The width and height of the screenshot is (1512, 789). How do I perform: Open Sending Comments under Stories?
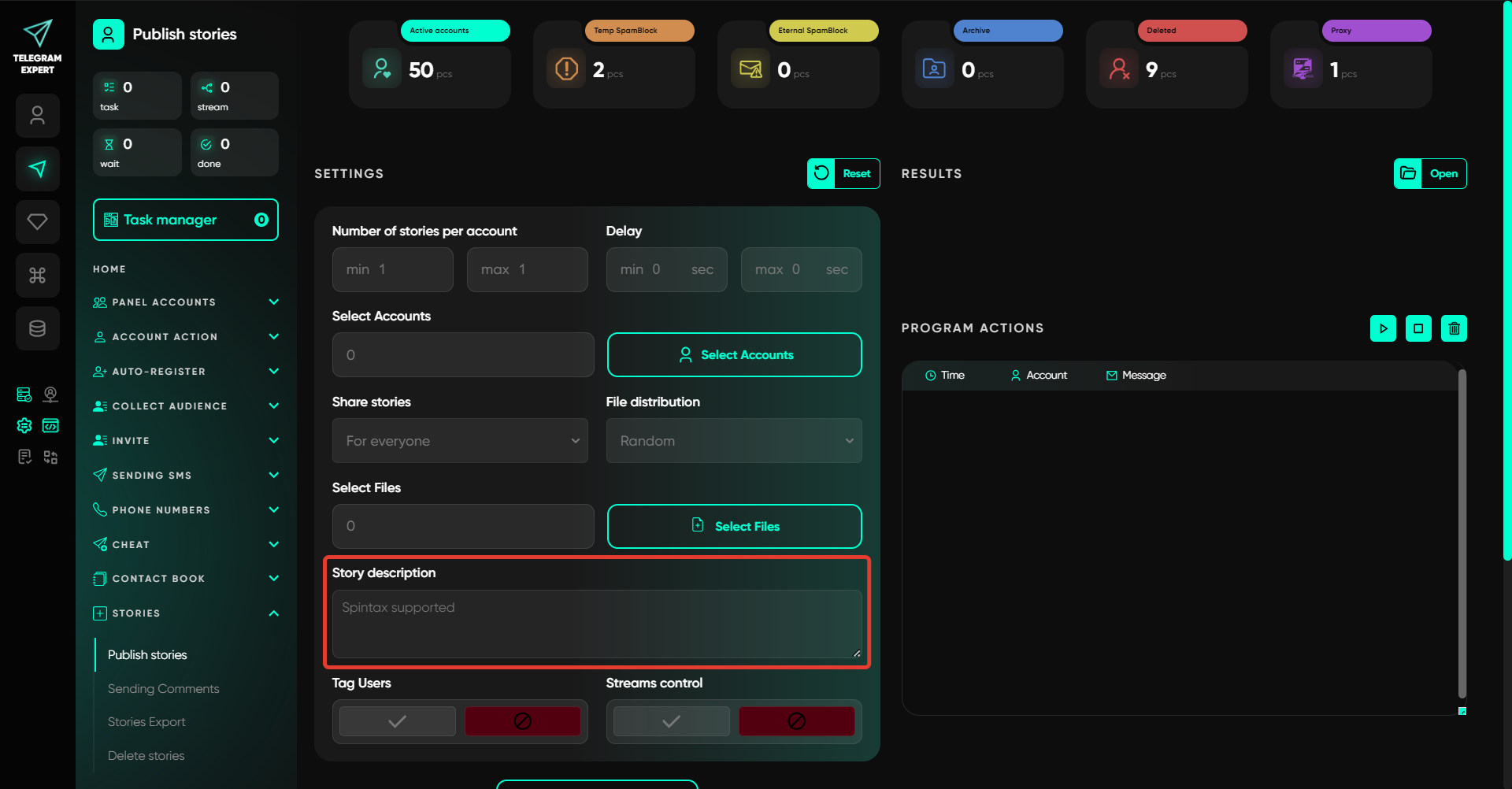tap(163, 688)
